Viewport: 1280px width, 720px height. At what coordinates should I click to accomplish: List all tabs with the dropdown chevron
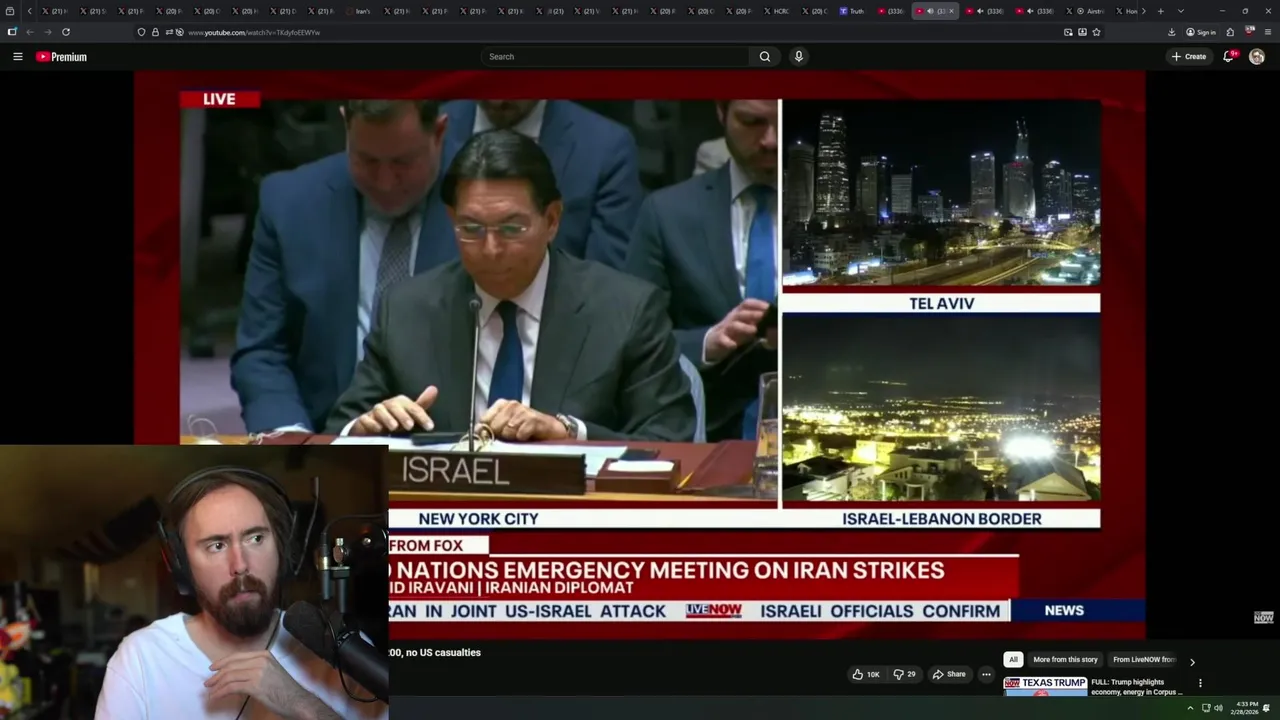pos(1181,11)
